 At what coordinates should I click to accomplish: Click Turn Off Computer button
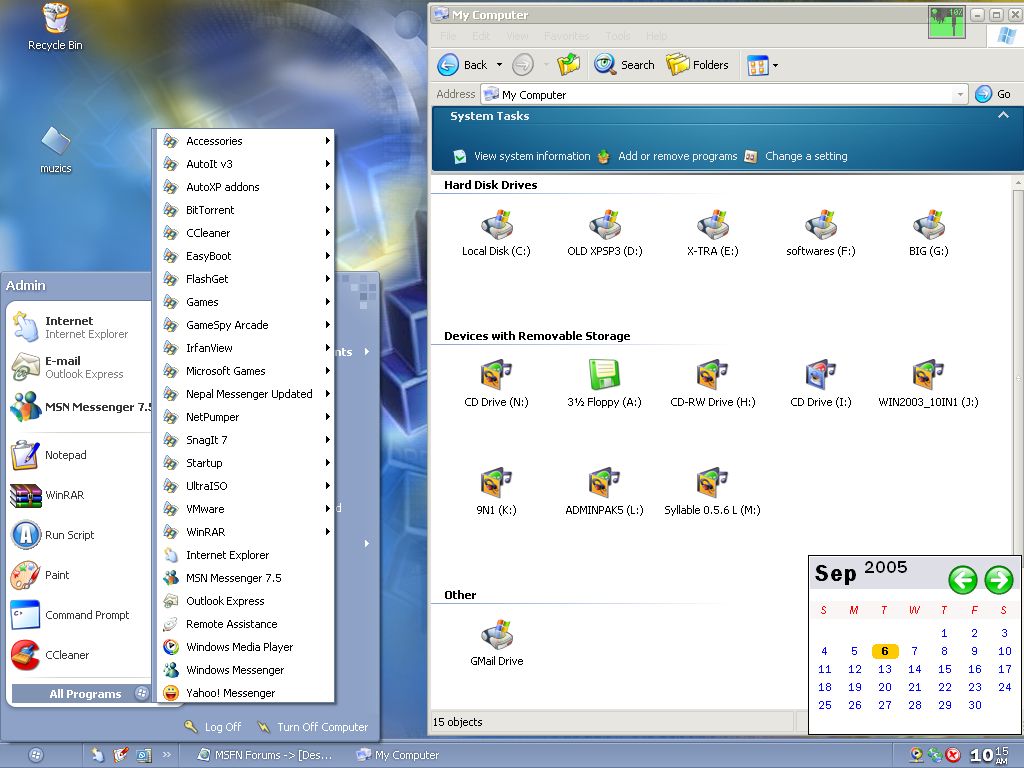tap(313, 727)
